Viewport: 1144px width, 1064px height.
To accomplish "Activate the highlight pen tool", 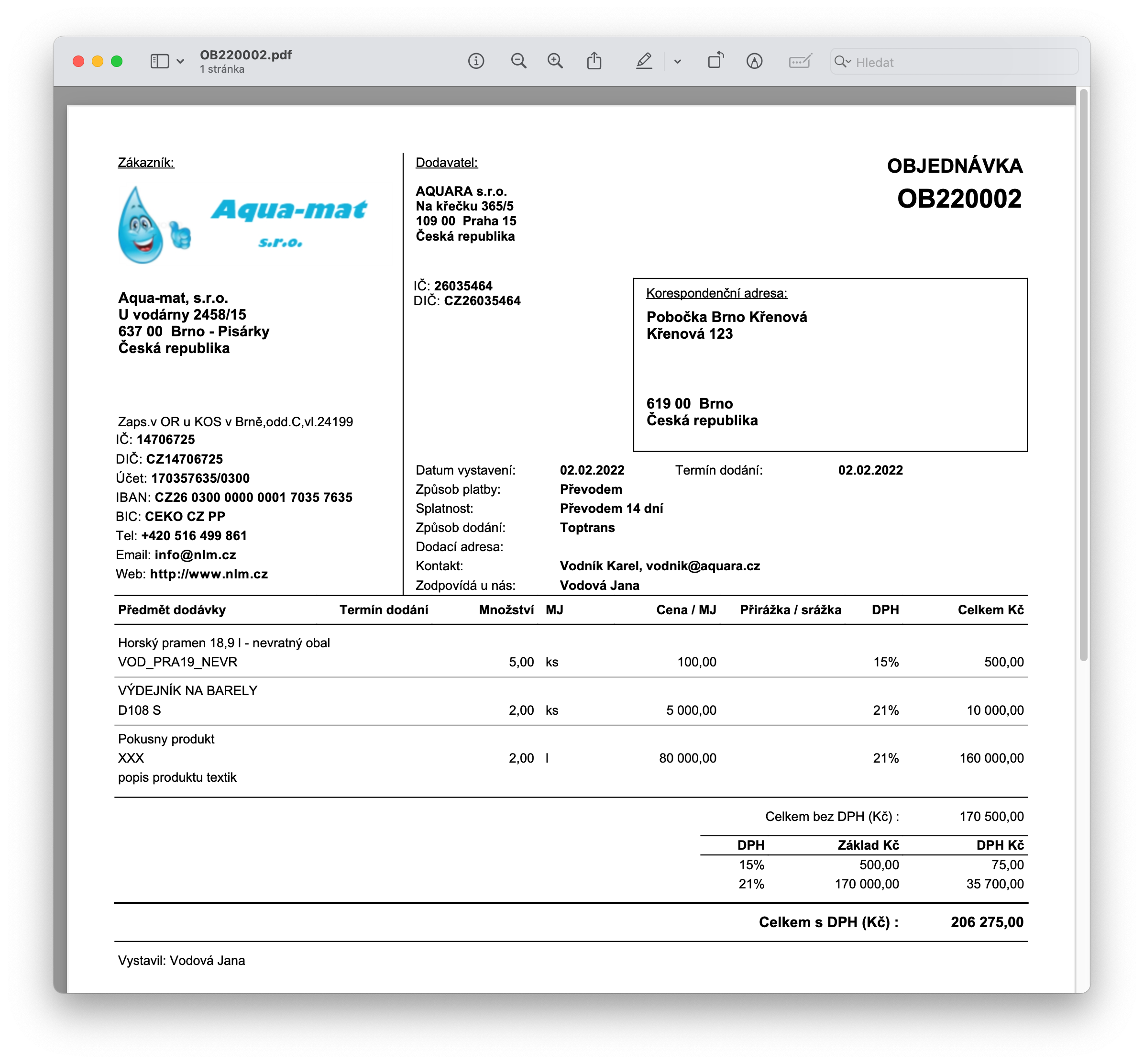I will coord(644,61).
